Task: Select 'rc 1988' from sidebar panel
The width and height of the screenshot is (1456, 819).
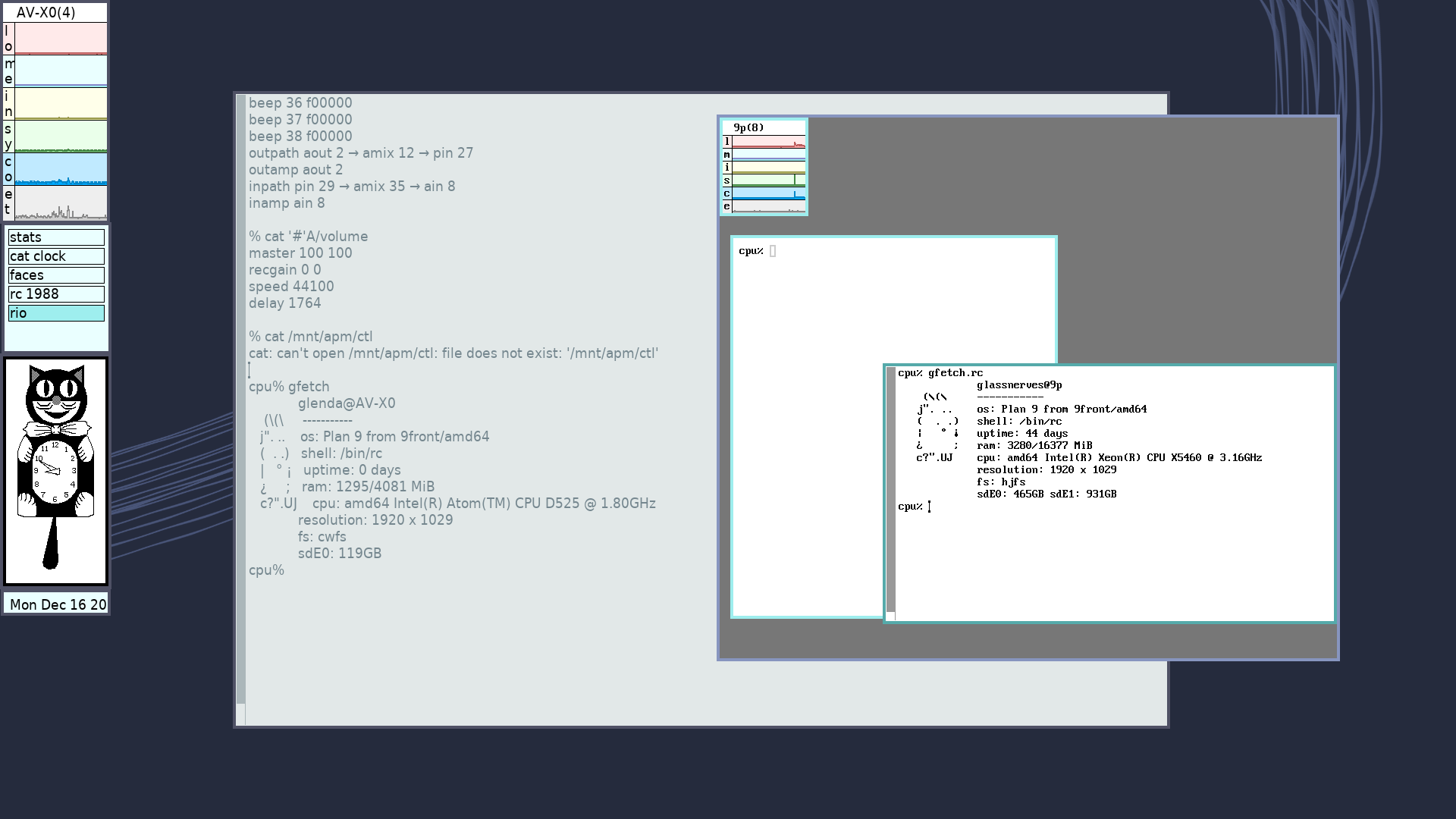Action: 56,294
